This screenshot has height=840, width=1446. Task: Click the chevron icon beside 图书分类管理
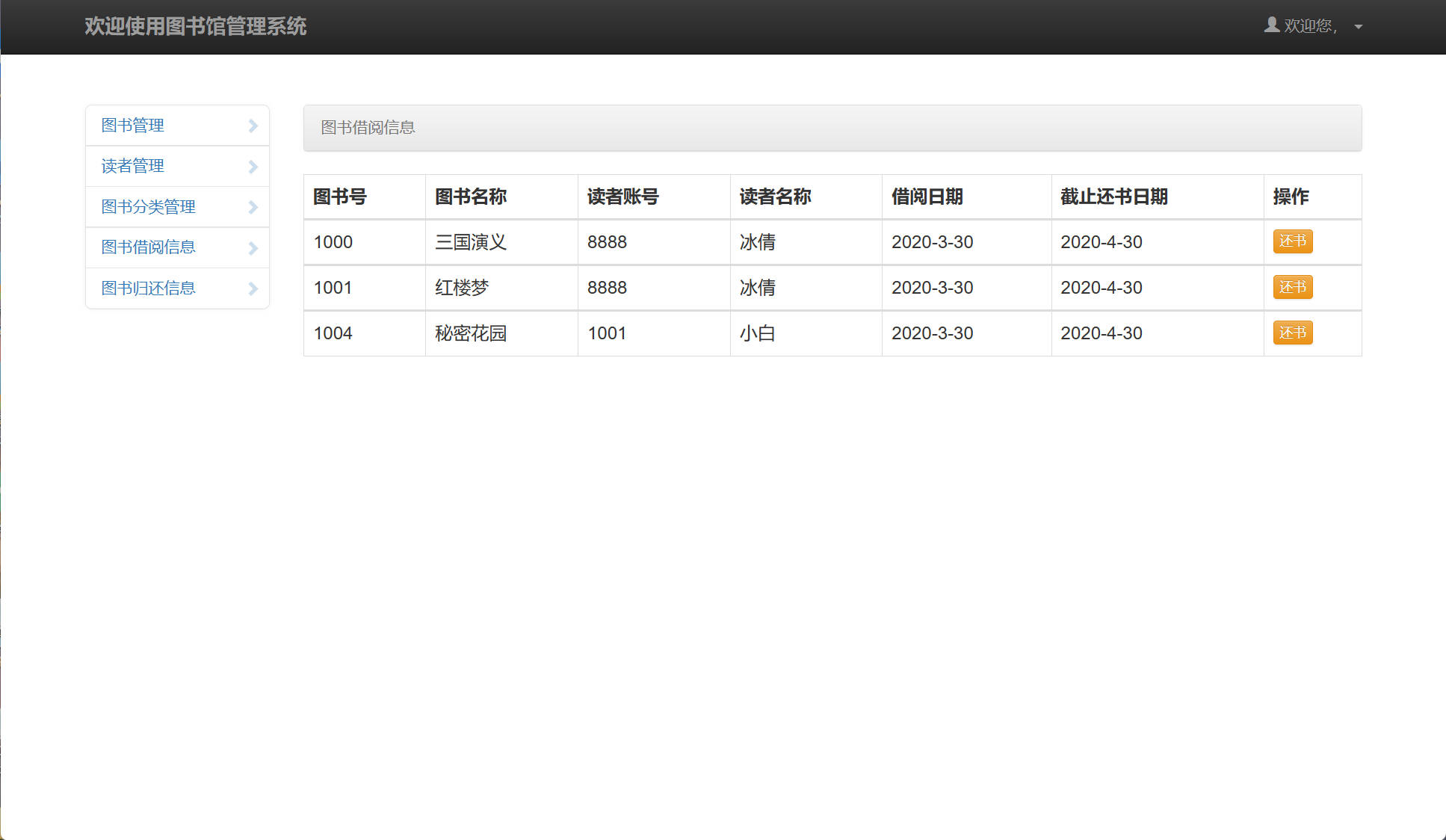click(253, 207)
